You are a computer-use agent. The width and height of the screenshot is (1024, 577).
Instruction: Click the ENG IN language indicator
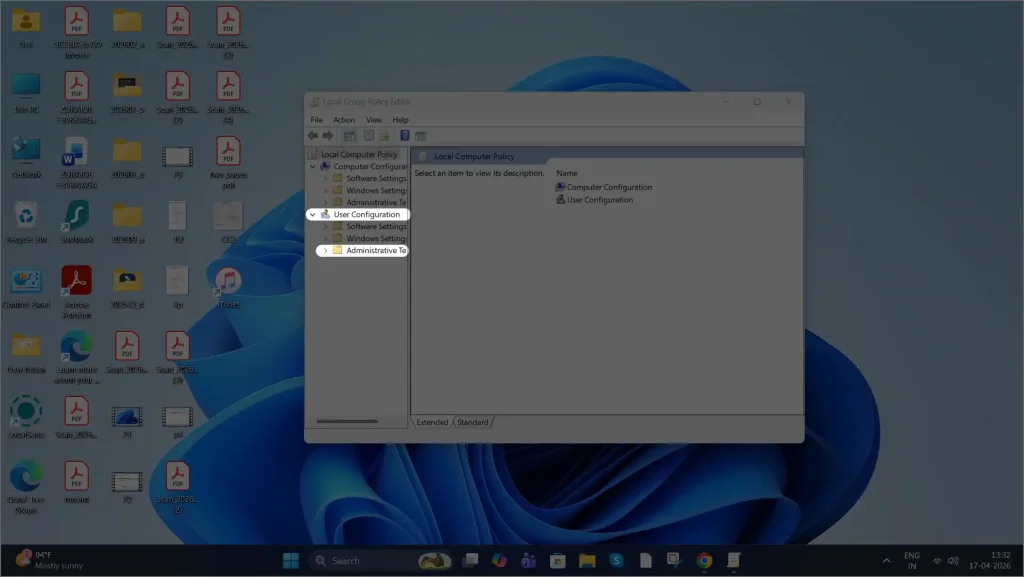[912, 561]
